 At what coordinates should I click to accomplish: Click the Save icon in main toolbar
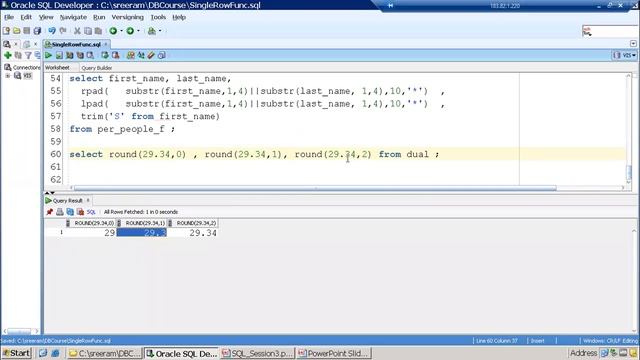(27, 31)
